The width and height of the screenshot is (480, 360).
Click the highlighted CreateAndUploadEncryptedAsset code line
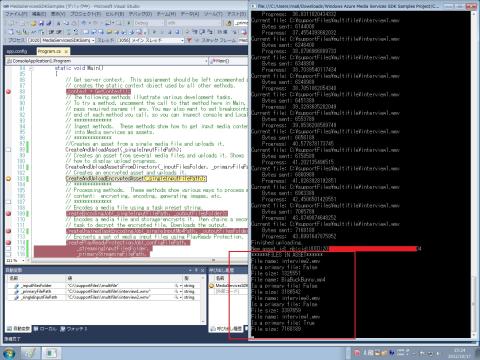coord(136,179)
